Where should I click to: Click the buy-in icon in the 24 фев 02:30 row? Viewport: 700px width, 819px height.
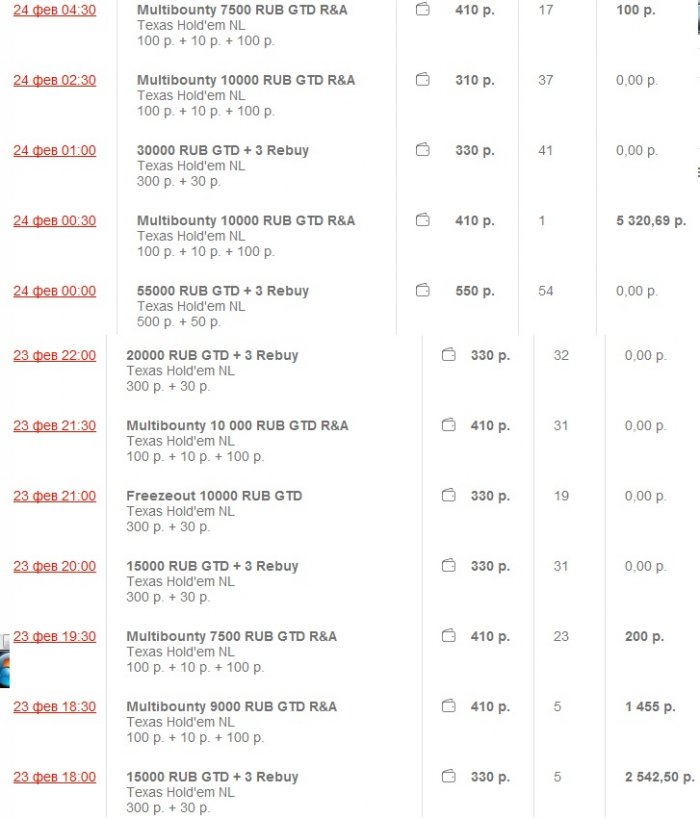coord(422,80)
